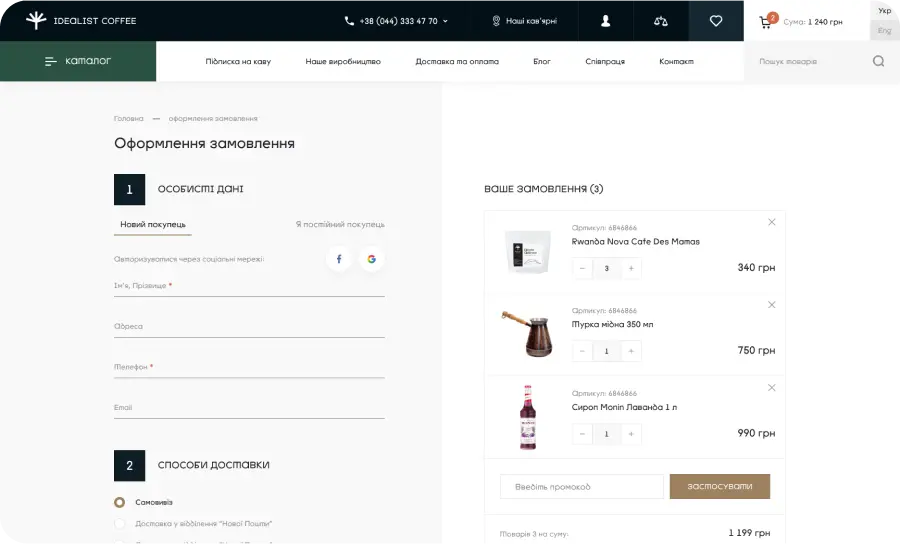Select the Самовивіз delivery option
The width and height of the screenshot is (900, 544).
pyautogui.click(x=119, y=503)
